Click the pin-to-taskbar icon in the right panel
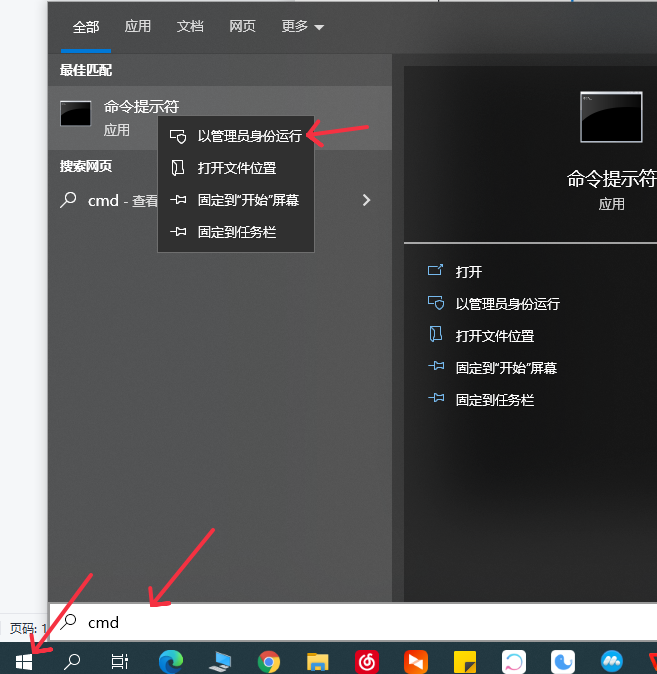This screenshot has width=657, height=674. click(x=436, y=398)
